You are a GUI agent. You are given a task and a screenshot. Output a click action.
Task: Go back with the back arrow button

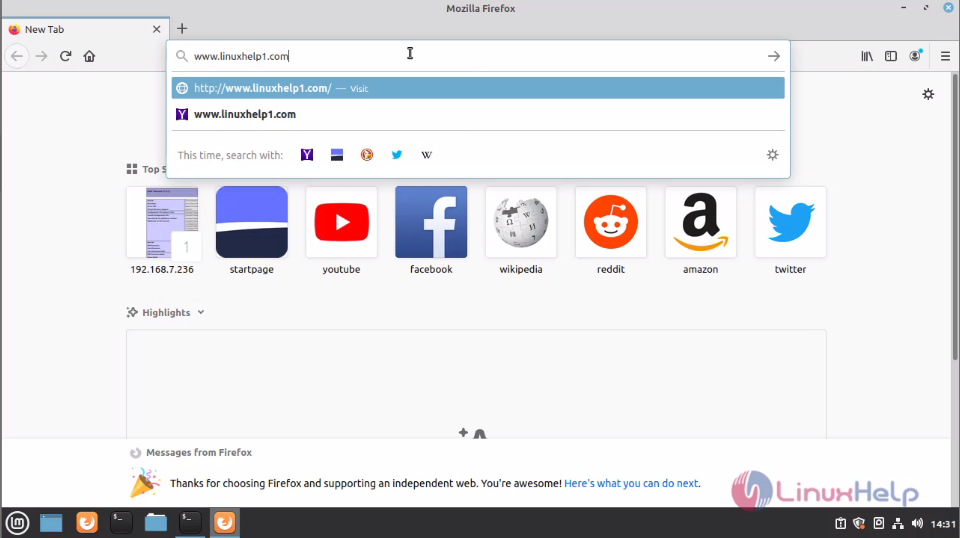[x=17, y=56]
